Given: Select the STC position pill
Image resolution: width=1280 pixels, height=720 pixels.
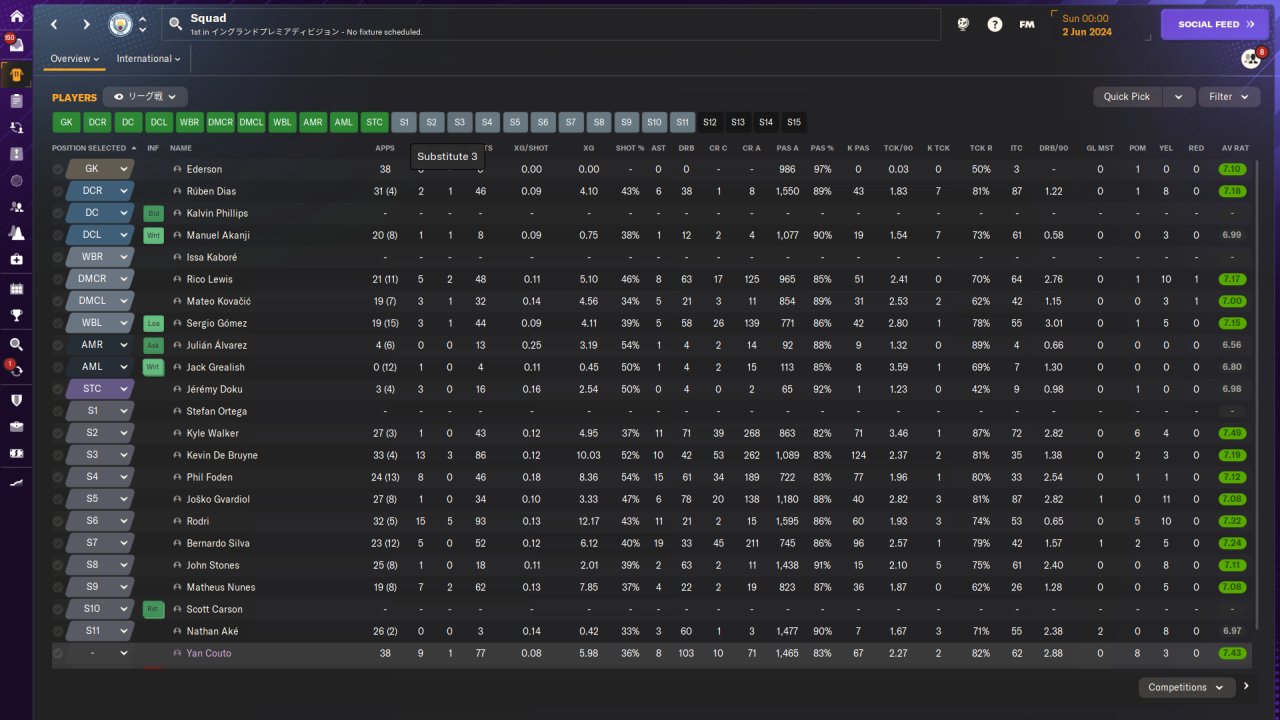Looking at the screenshot, I should (375, 122).
